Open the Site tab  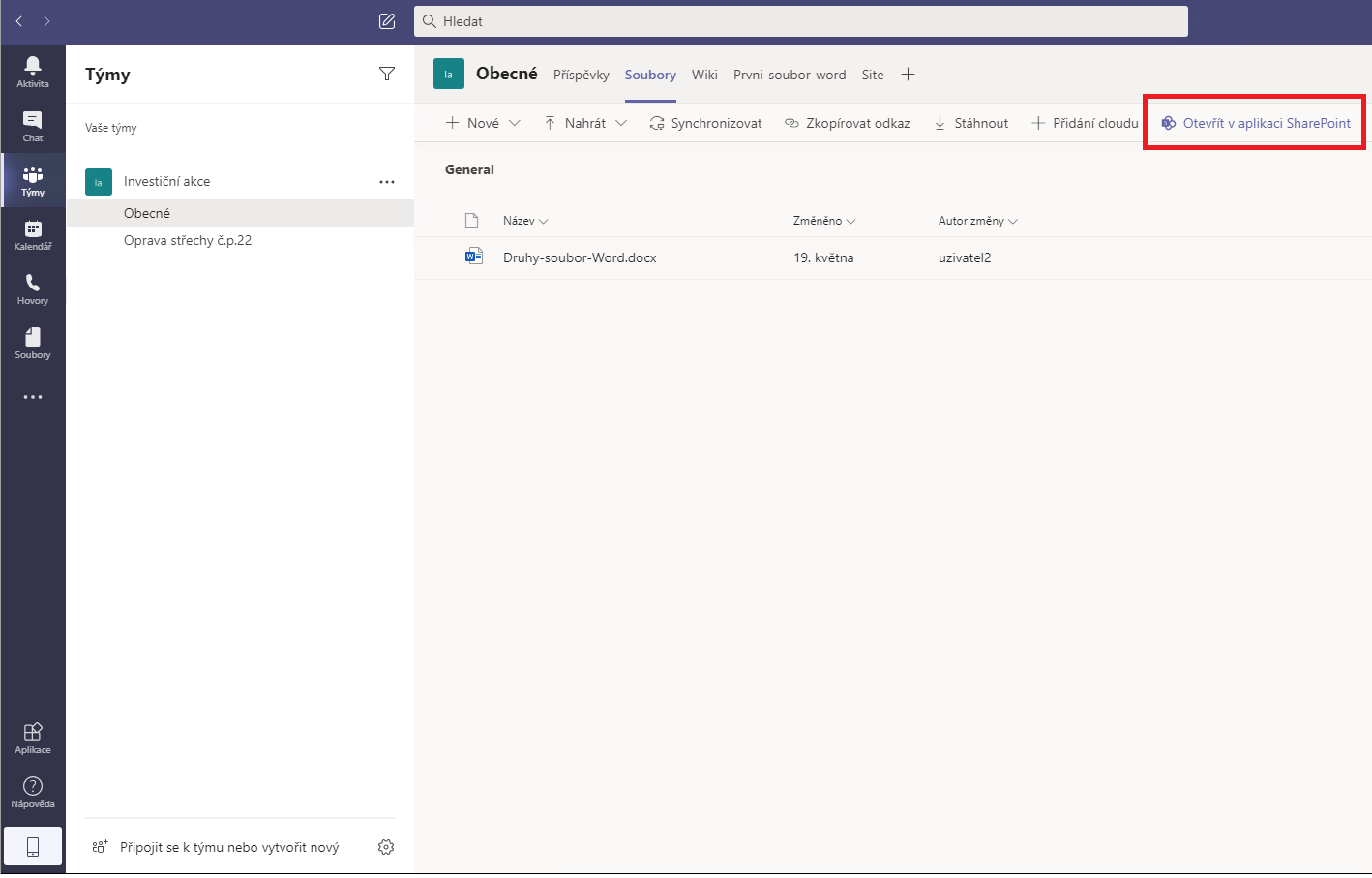(x=873, y=75)
